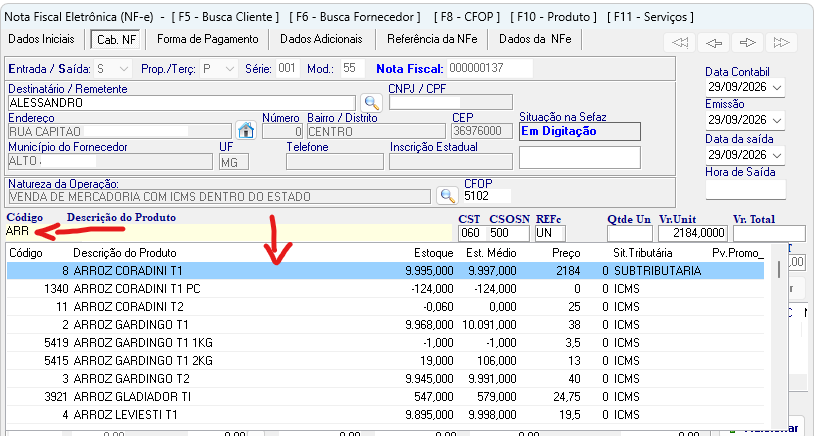Screen dimensions: 818x436
Task: Click the Estoque column header
Action: point(434,253)
